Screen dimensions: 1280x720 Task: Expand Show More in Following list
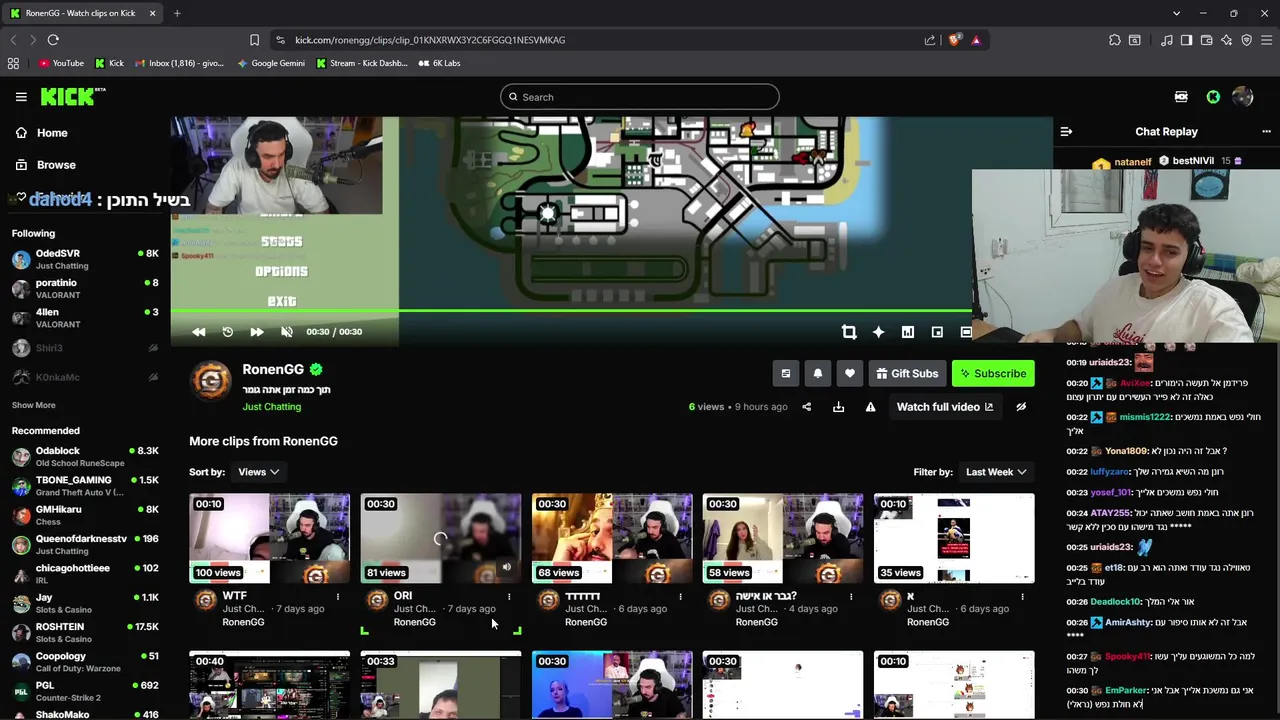coord(33,405)
